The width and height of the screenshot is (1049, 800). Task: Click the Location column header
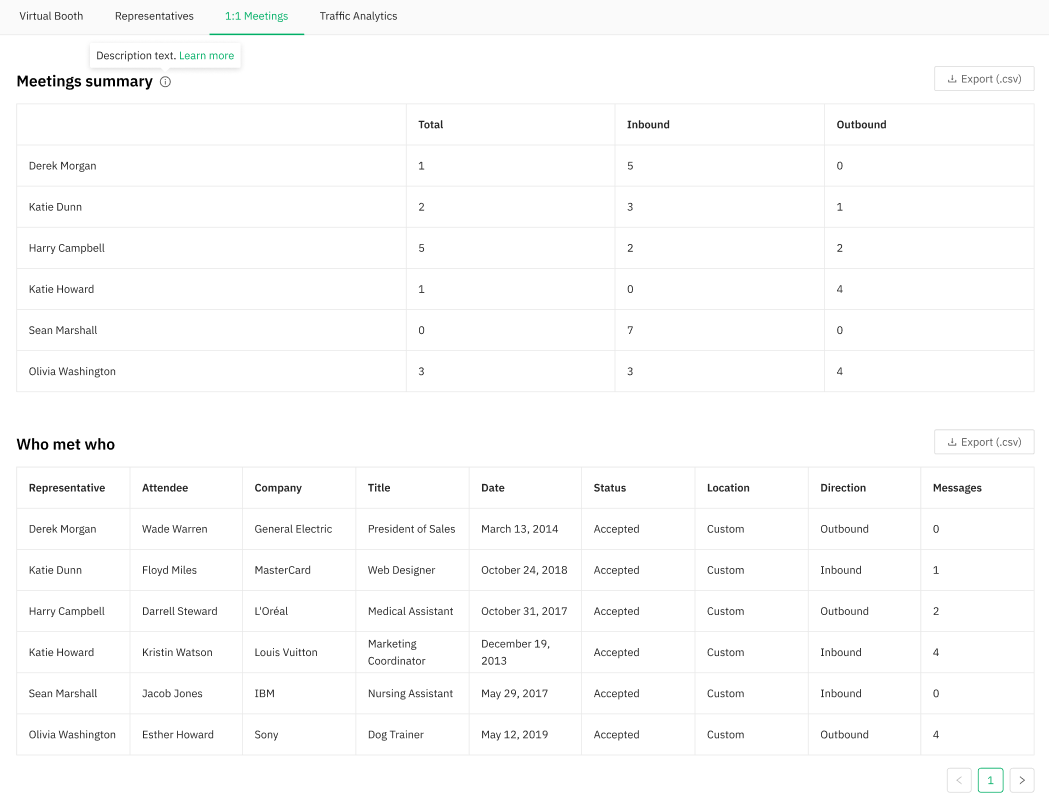728,488
